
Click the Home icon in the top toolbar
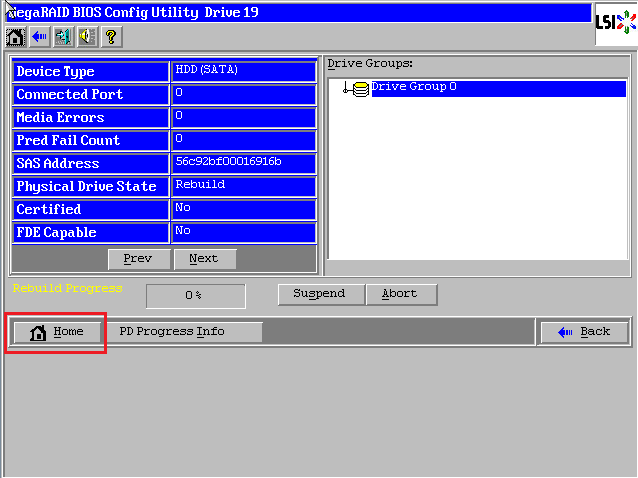16,37
